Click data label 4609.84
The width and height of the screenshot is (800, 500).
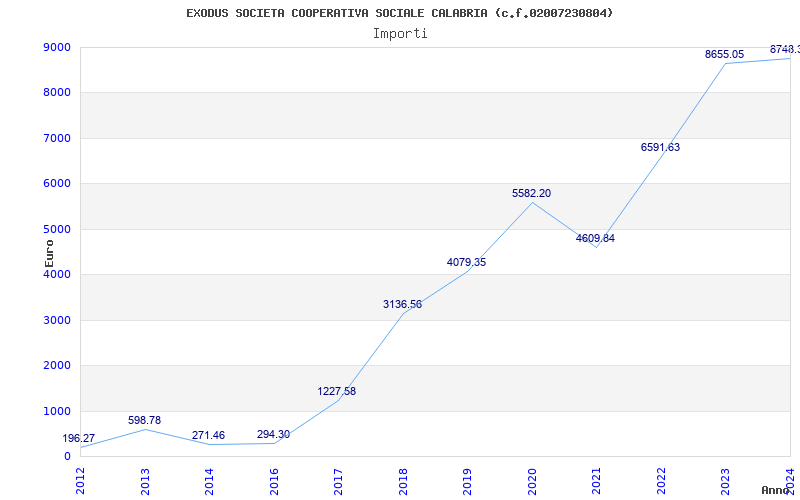click(x=595, y=239)
